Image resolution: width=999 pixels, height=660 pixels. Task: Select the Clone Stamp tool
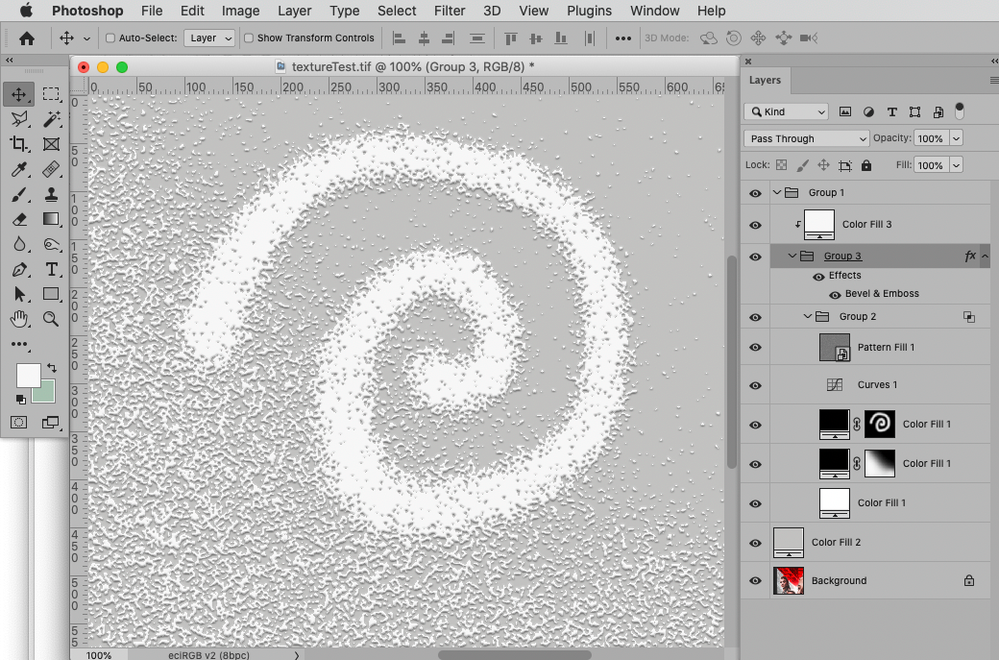pyautogui.click(x=51, y=194)
